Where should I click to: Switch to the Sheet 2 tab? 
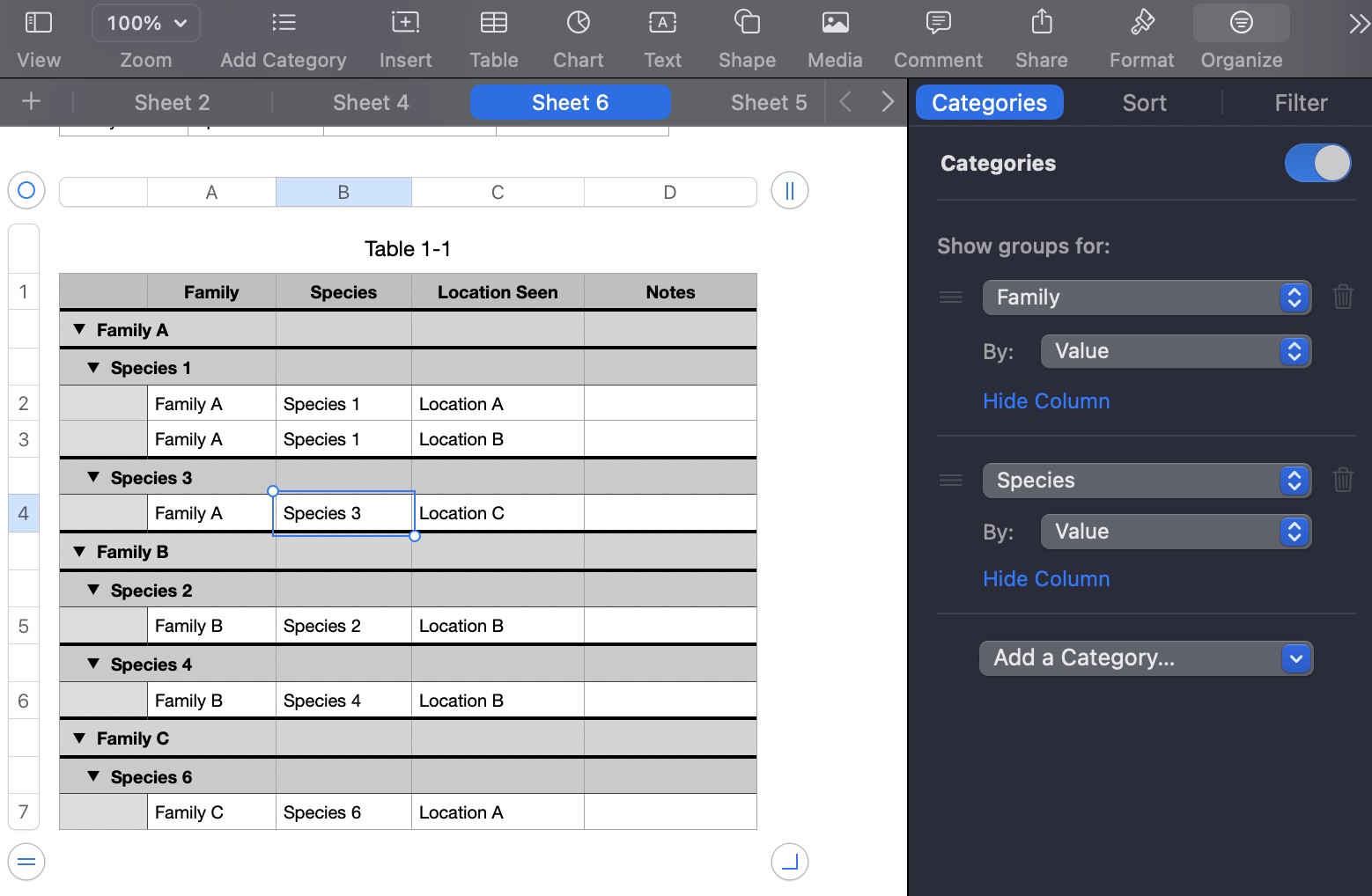172,103
